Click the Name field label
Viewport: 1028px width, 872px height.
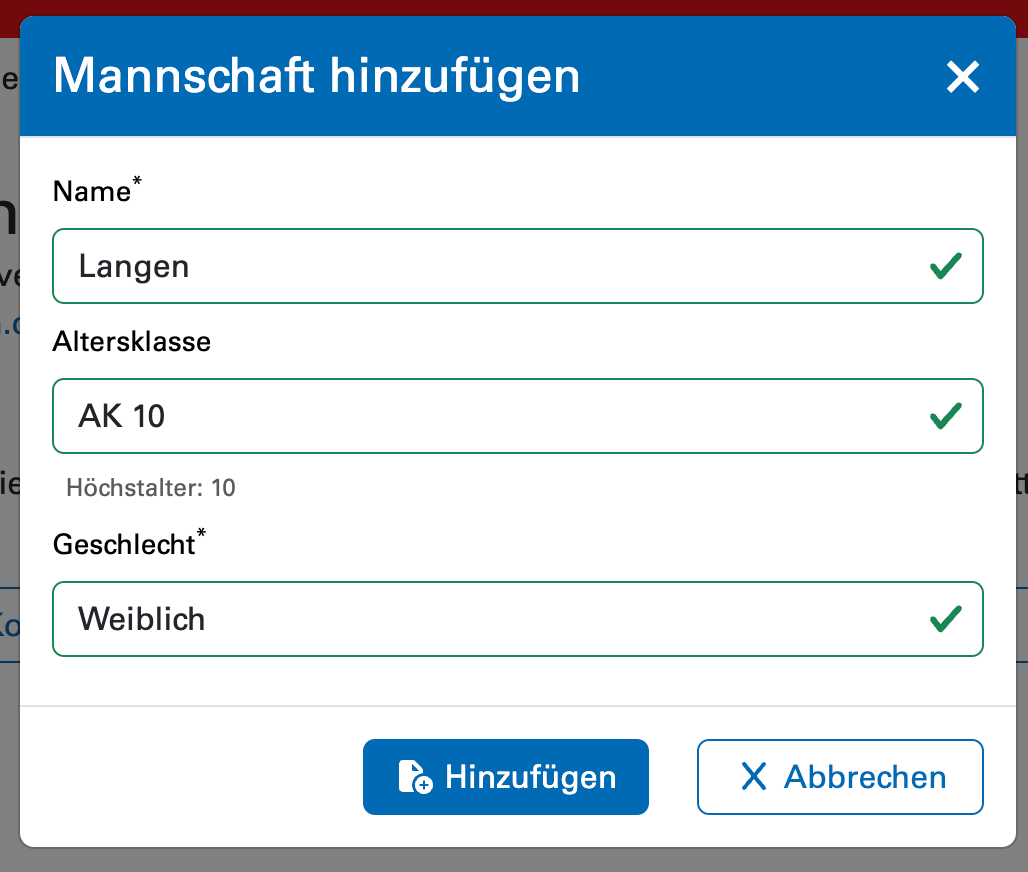click(91, 192)
